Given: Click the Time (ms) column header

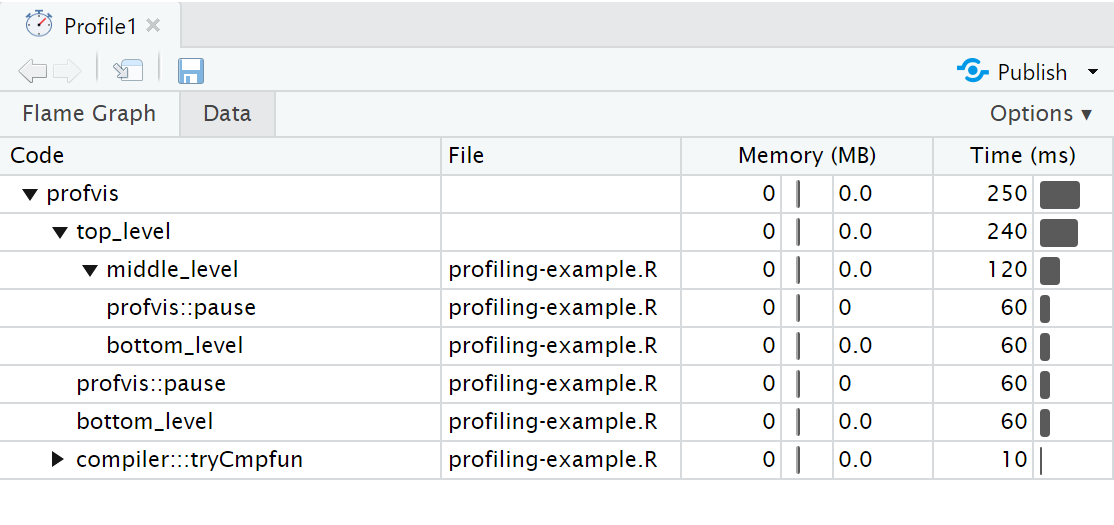Looking at the screenshot, I should point(1022,156).
